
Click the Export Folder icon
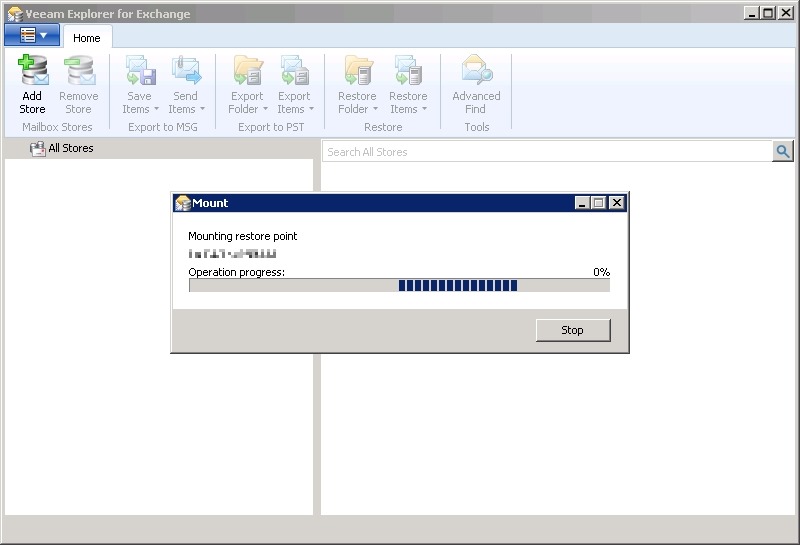248,70
